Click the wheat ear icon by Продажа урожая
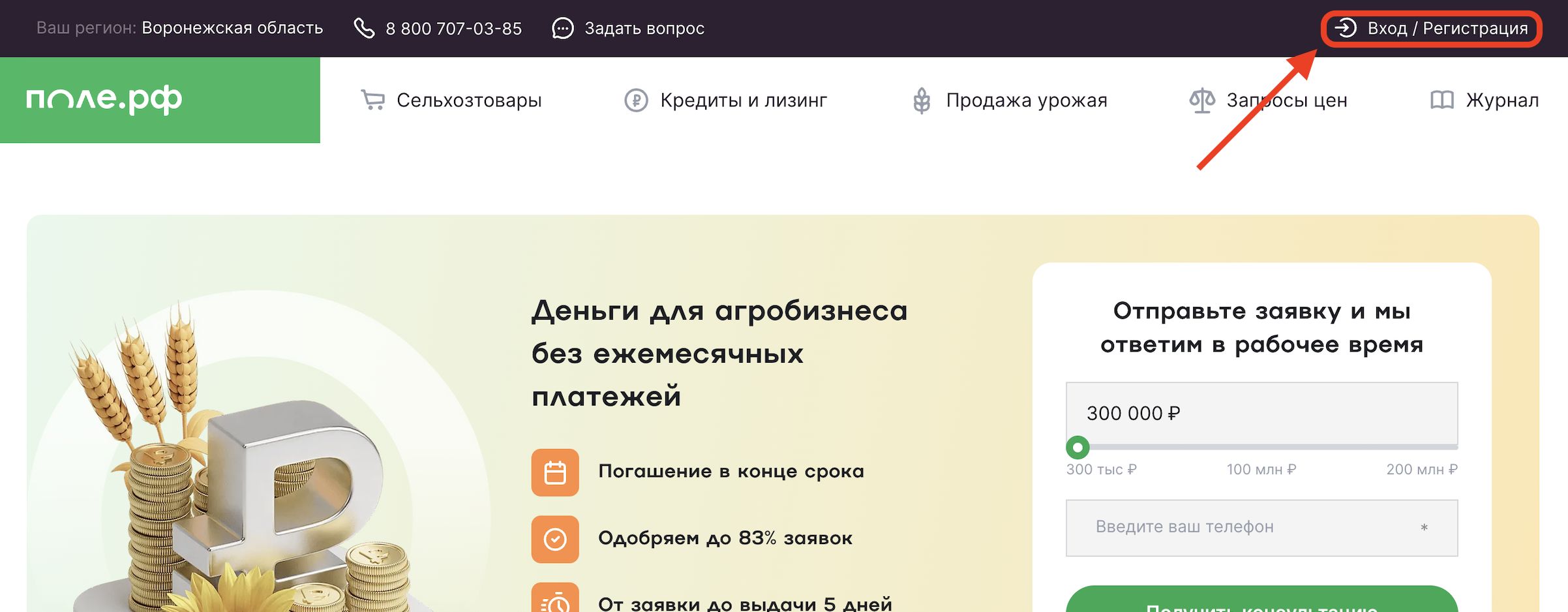This screenshot has height=612, width=1568. coord(922,100)
